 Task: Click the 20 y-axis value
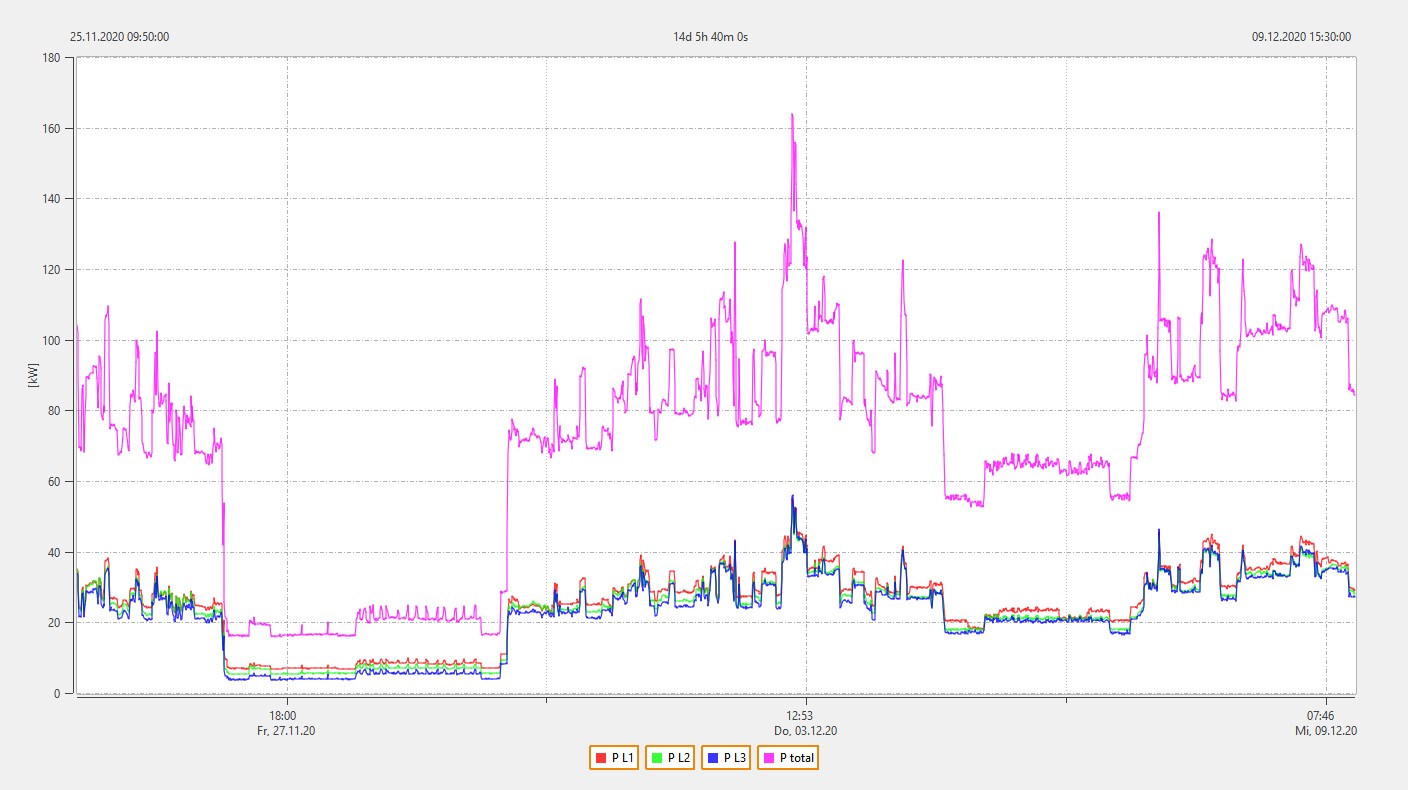click(56, 623)
